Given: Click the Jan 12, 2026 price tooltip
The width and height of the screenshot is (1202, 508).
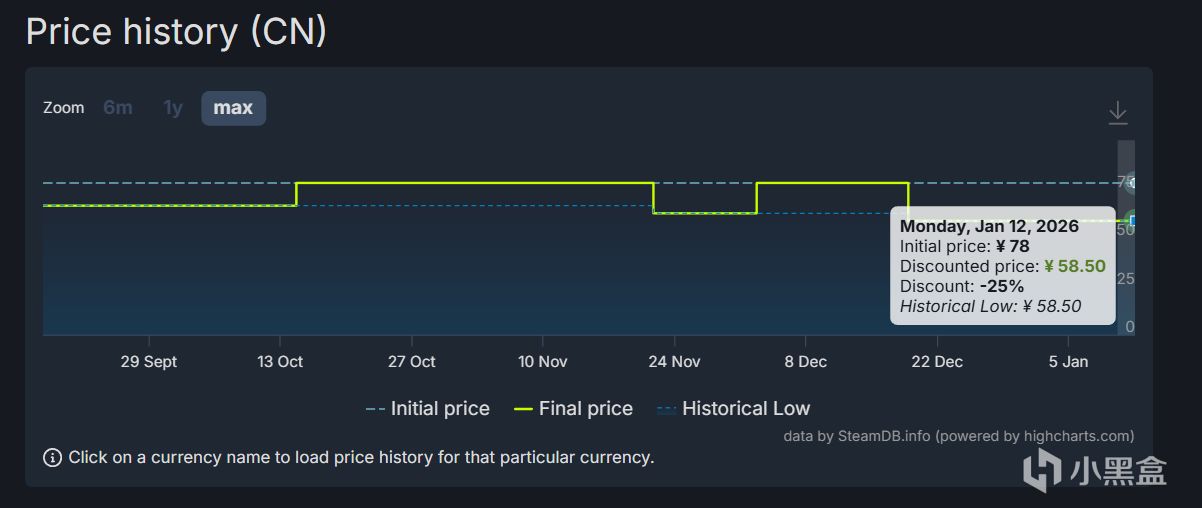Looking at the screenshot, I should click(x=1002, y=266).
